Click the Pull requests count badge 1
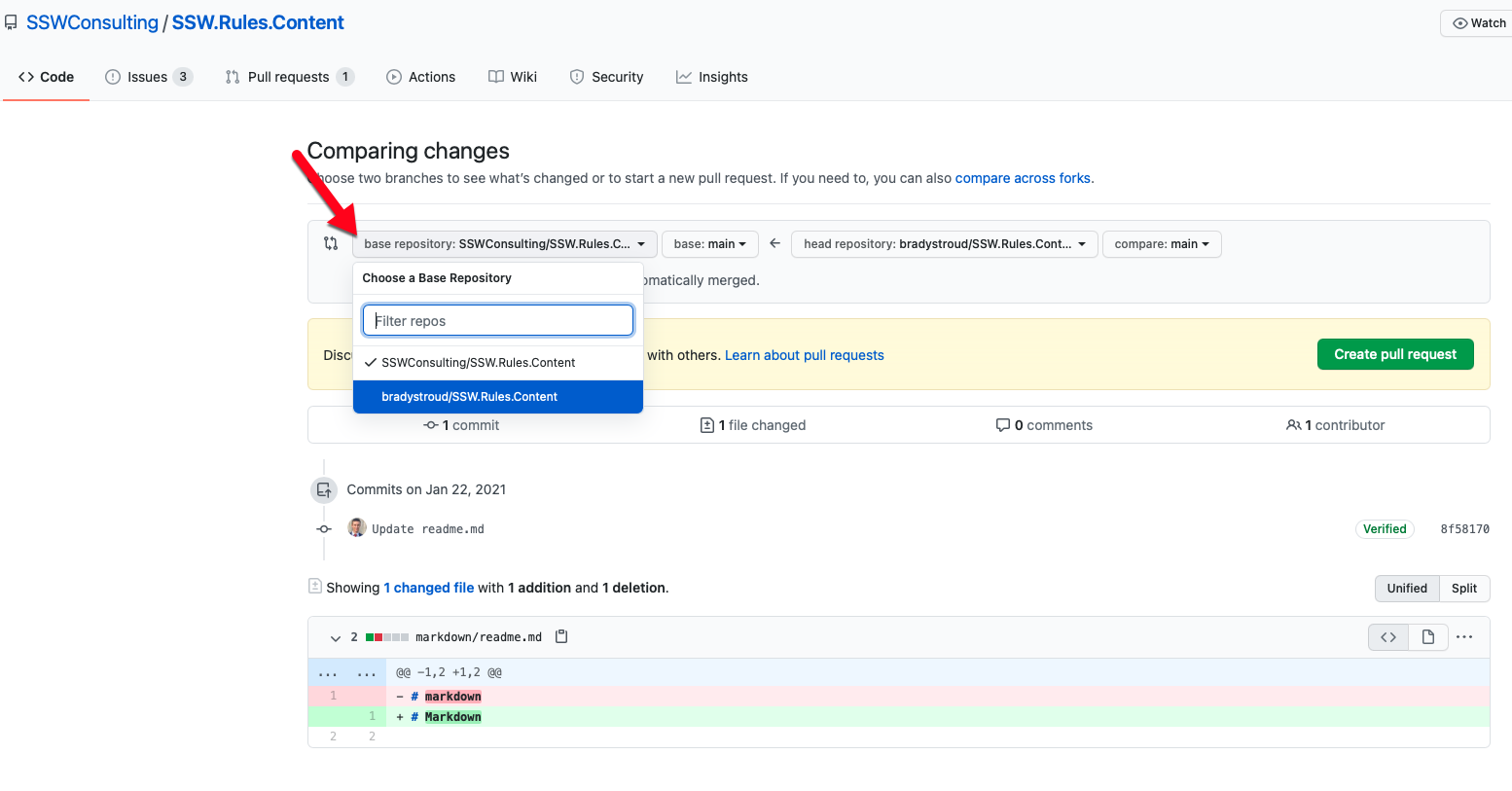 345,77
